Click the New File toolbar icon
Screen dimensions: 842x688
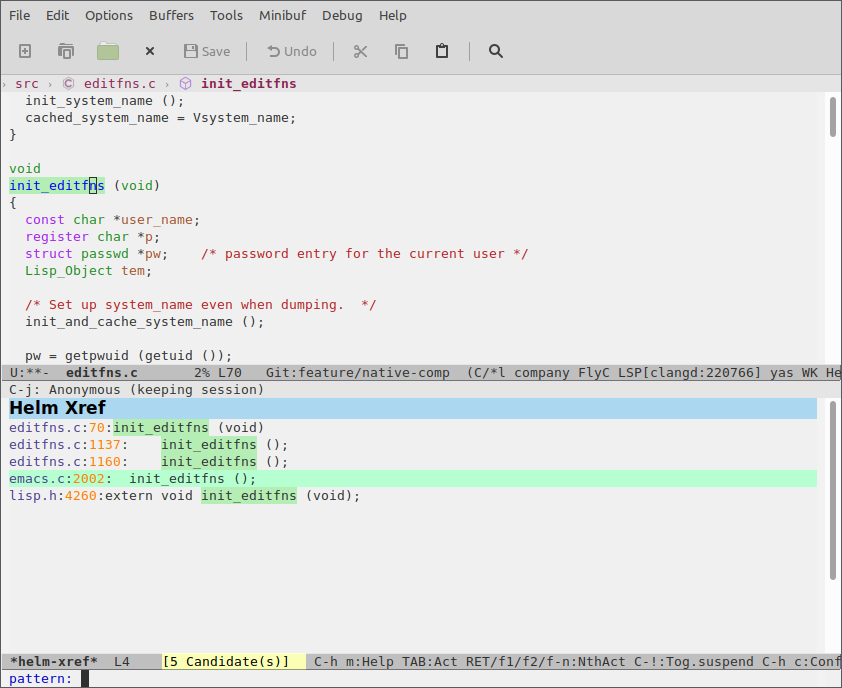(x=25, y=51)
